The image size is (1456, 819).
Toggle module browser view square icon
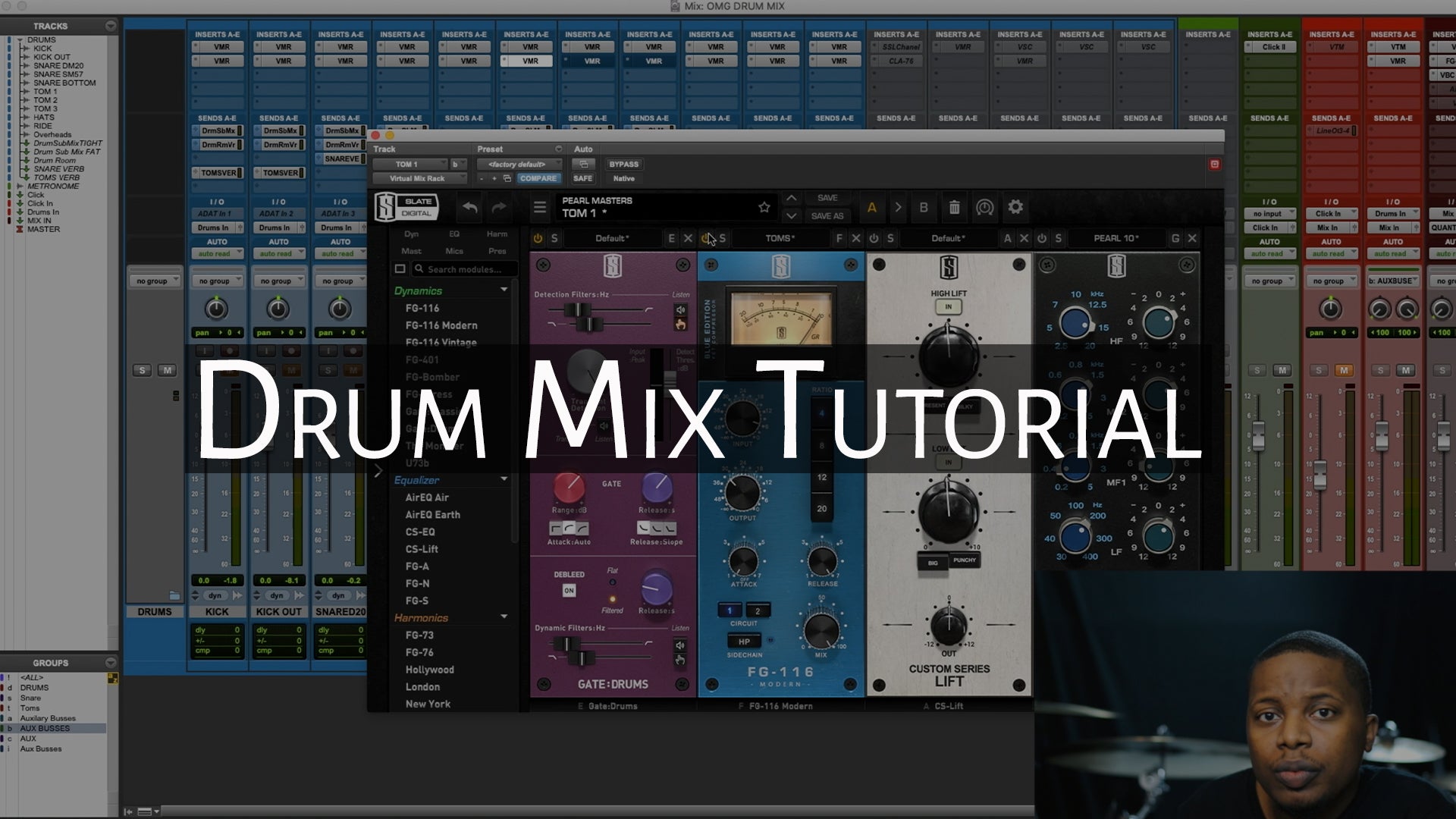click(400, 268)
